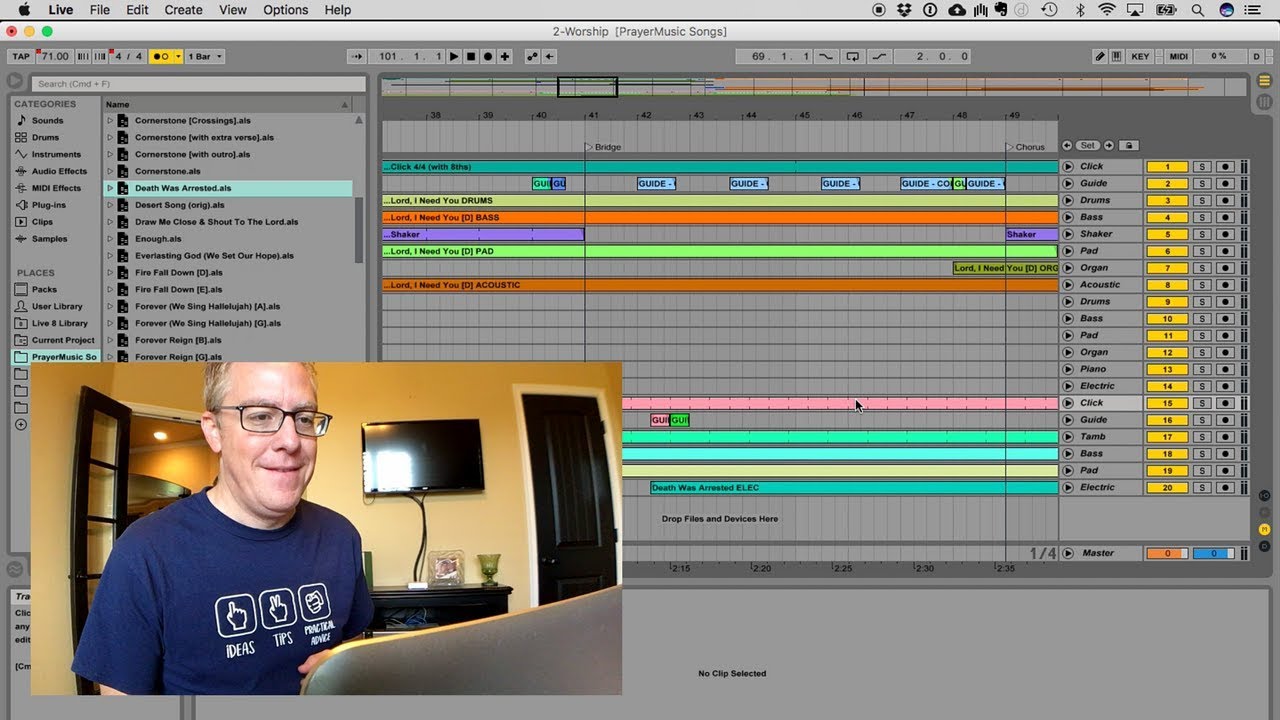Viewport: 1280px width, 720px height.
Task: Open the metronome settings dropdown arrow
Action: [178, 57]
